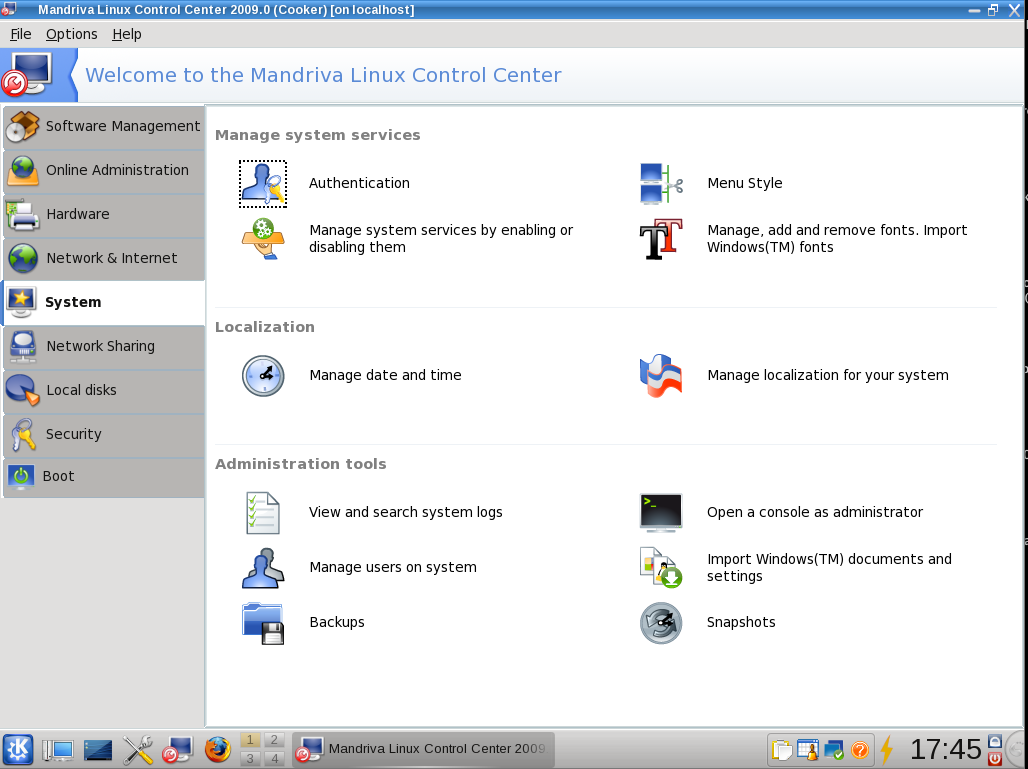Switch to virtual desktop 2 in pager

point(273,741)
